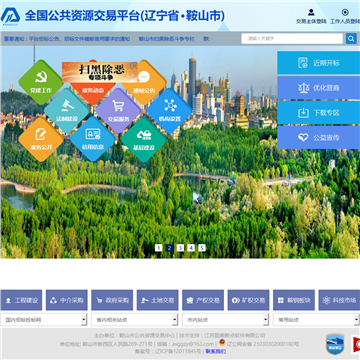
Task: Expand the 常用站点 dropdown
Action: (316, 320)
